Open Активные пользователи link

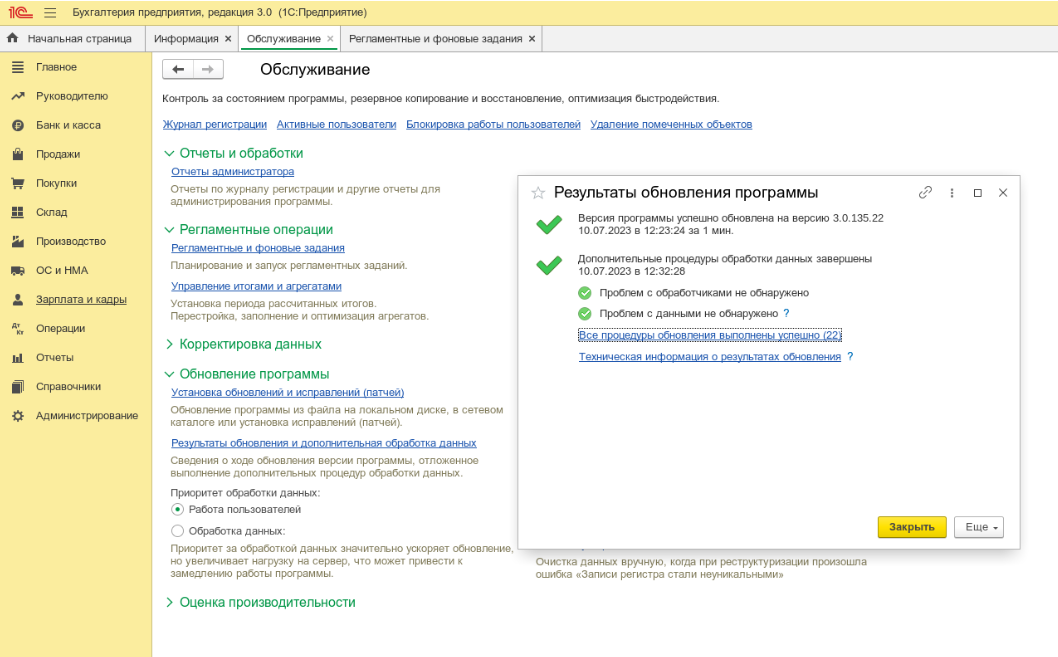click(x=336, y=124)
